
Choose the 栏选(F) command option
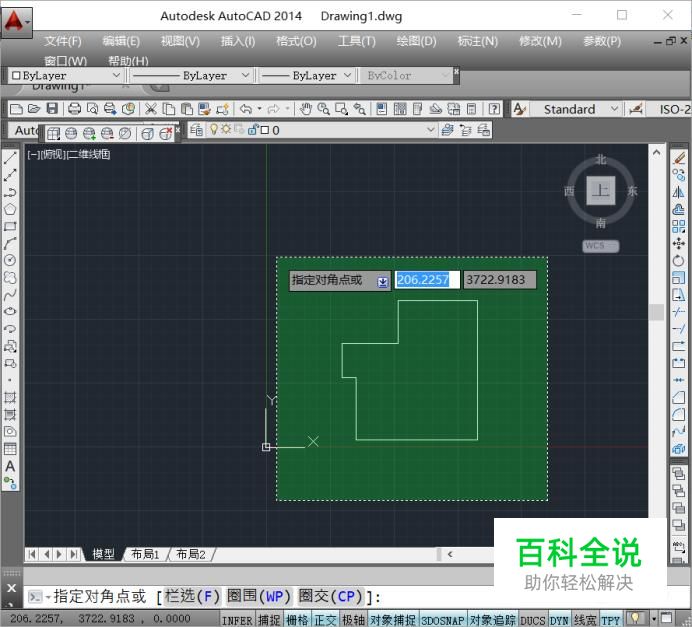192,597
